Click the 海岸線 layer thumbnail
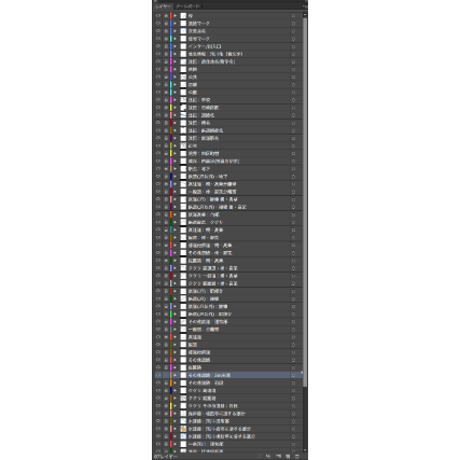460x460 pixels. [x=183, y=413]
